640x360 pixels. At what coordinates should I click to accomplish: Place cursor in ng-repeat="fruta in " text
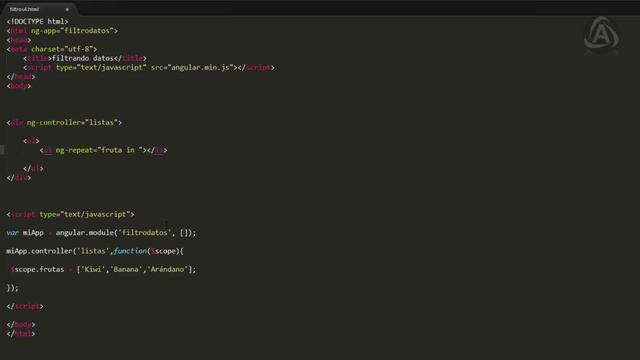(x=99, y=150)
